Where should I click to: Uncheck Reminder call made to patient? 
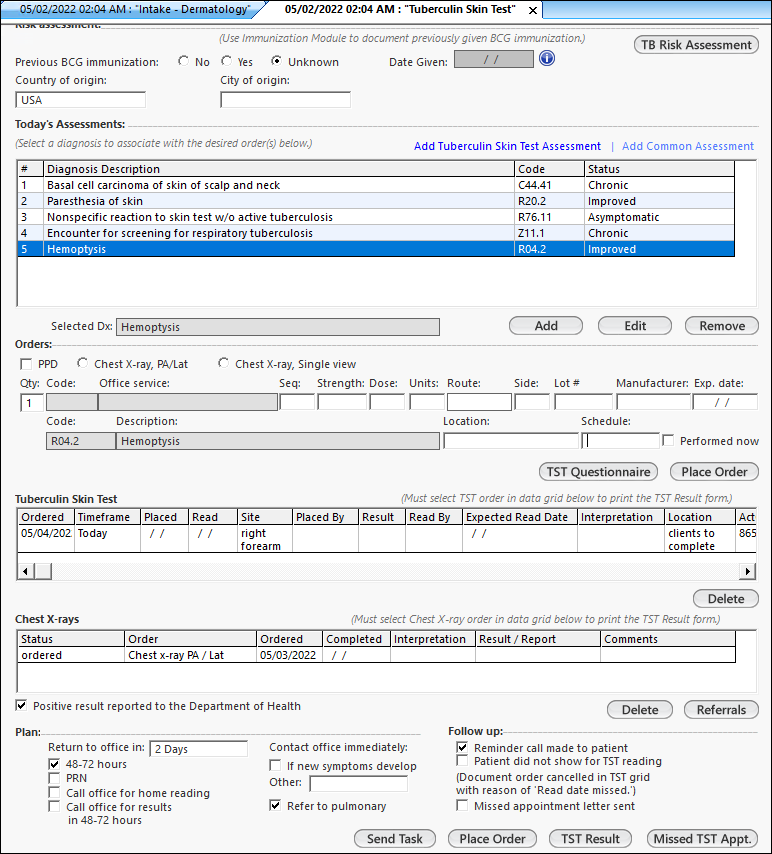click(x=462, y=747)
